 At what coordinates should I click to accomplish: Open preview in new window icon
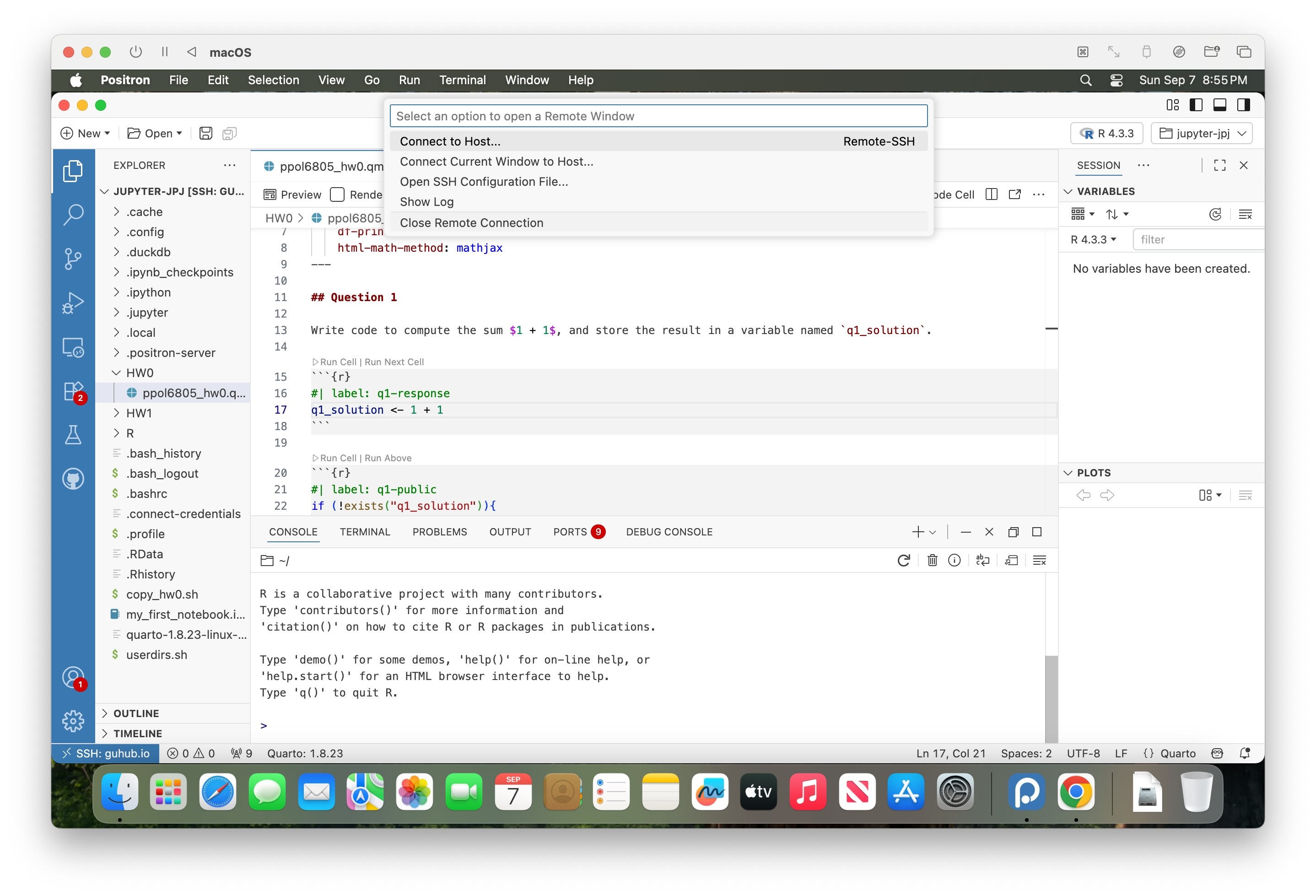click(1015, 194)
